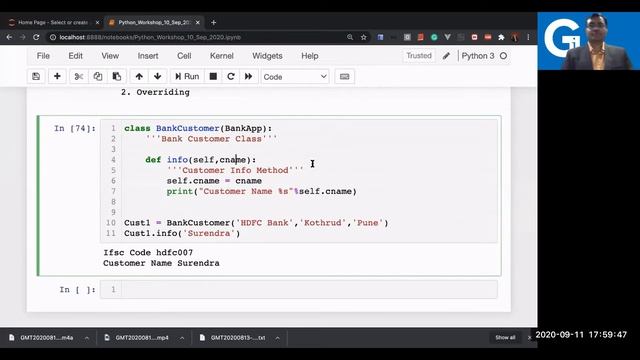
Task: Click the presenter webcam thumbnail
Action: (589, 41)
